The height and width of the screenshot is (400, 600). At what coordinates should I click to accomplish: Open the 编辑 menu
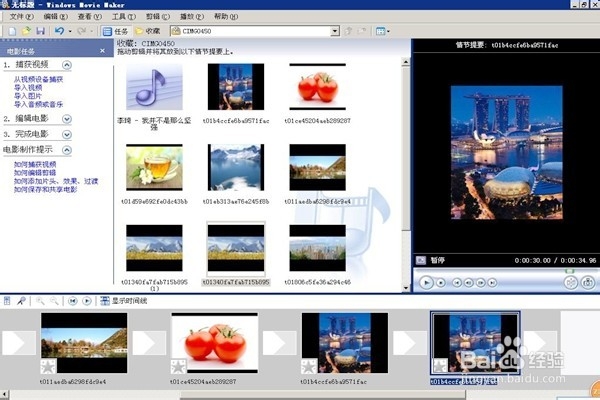tap(55, 16)
